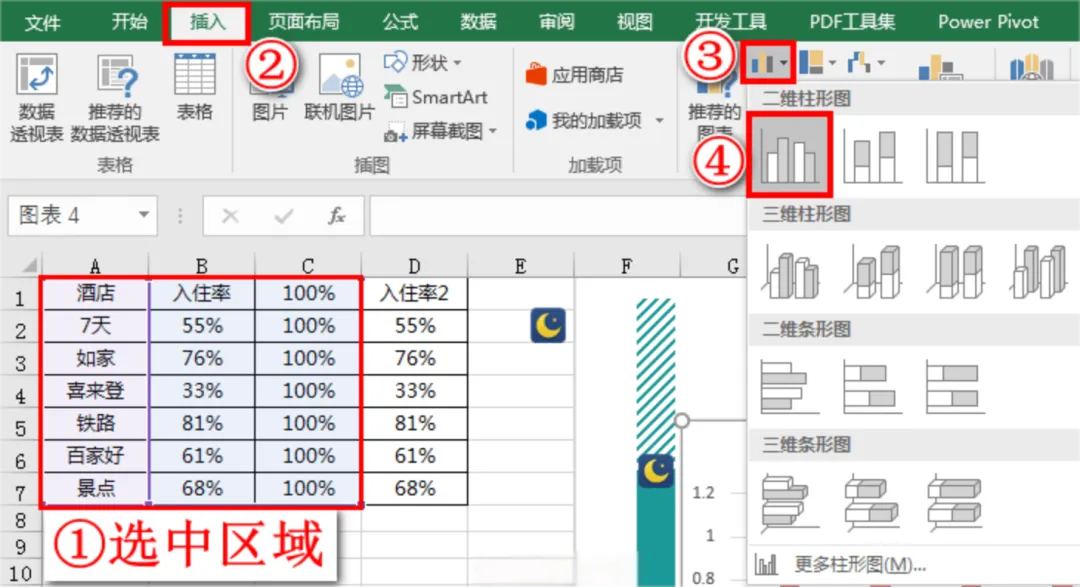
Task: Switch to the 公式 tab
Action: 400,22
